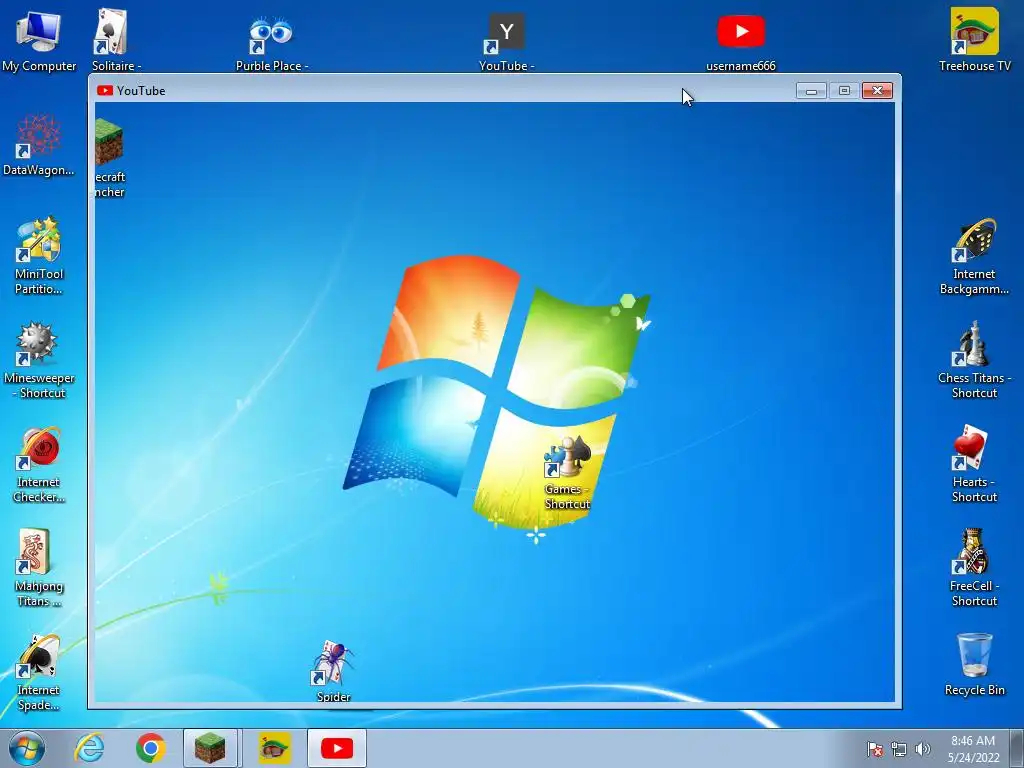Select the Chess Titans shortcut
This screenshot has width=1024, height=768.
tap(974, 360)
